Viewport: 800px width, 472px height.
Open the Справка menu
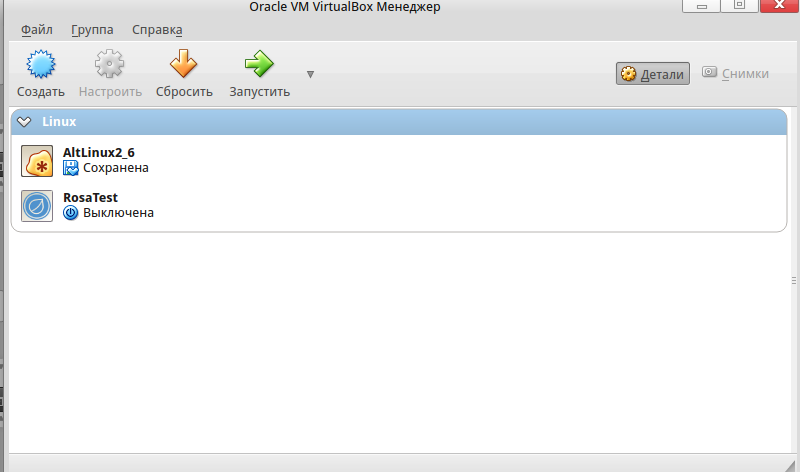pyautogui.click(x=157, y=30)
